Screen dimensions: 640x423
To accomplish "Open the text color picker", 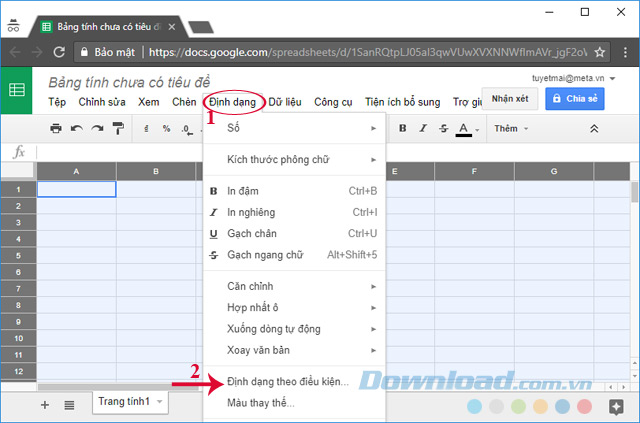I will pos(465,128).
